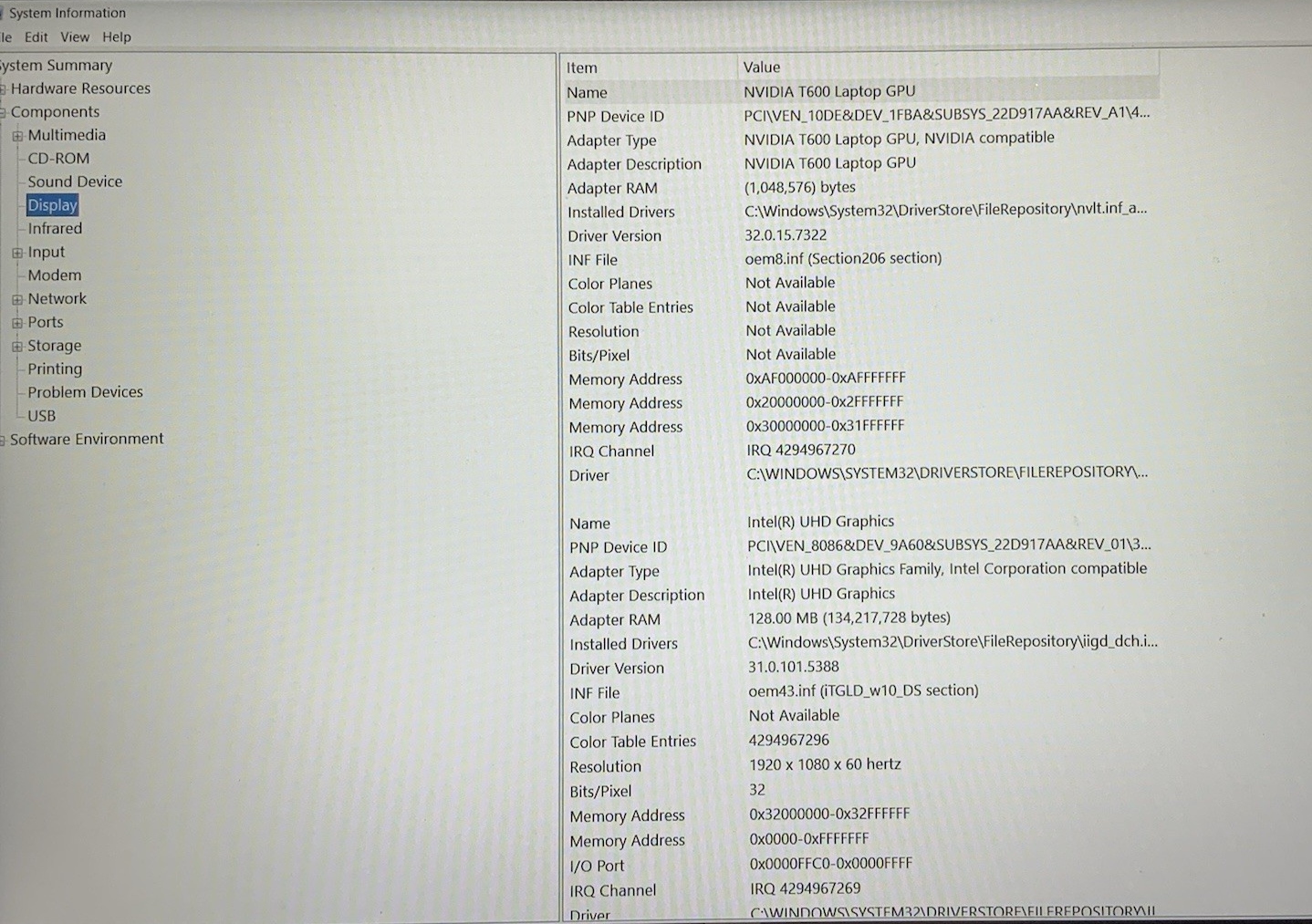Click the Item column header
The height and width of the screenshot is (924, 1312).
[582, 67]
